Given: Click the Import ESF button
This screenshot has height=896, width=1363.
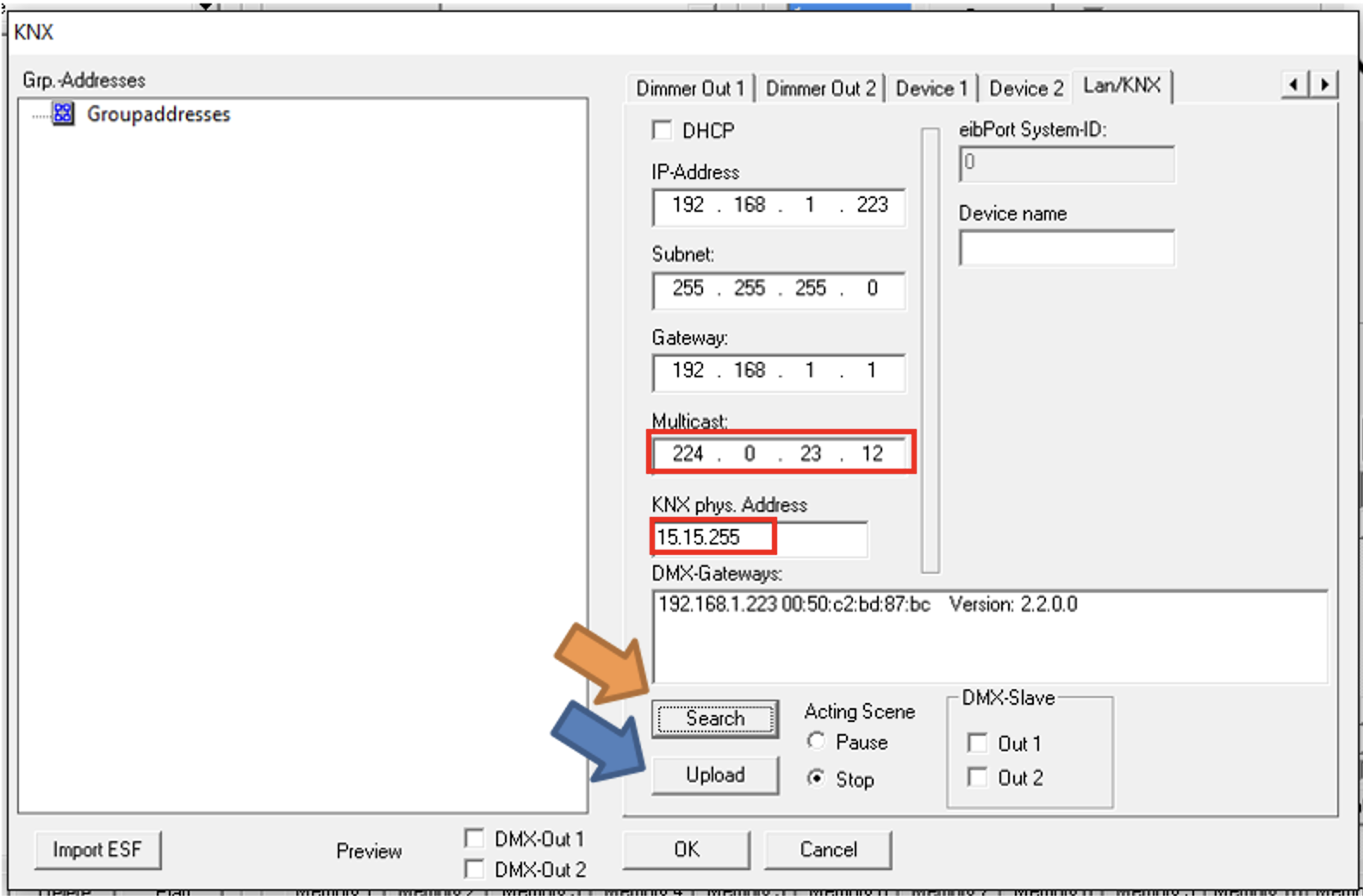Looking at the screenshot, I should click(97, 850).
